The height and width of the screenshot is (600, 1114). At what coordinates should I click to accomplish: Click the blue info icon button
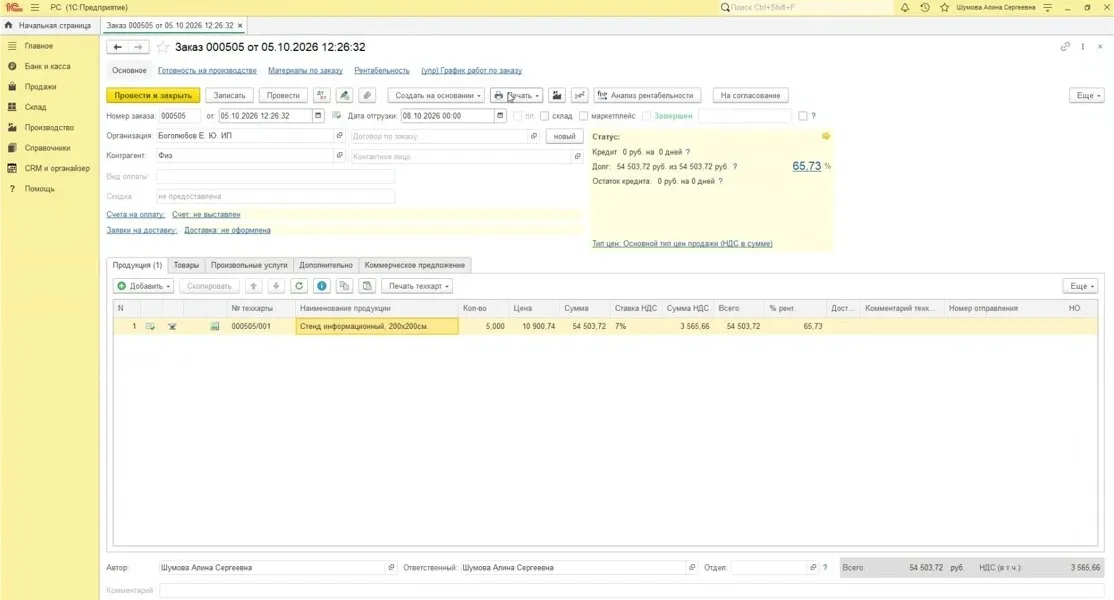coord(322,286)
